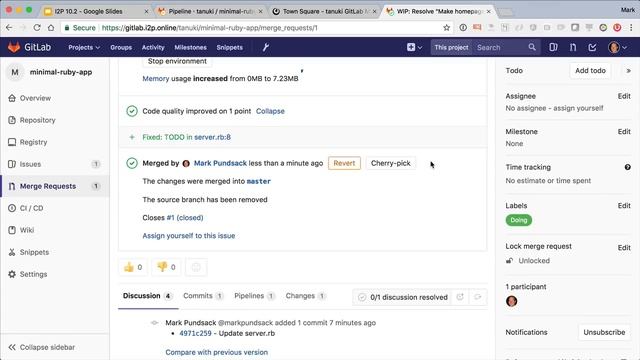Click the Cherry-pick button

[x=391, y=163]
